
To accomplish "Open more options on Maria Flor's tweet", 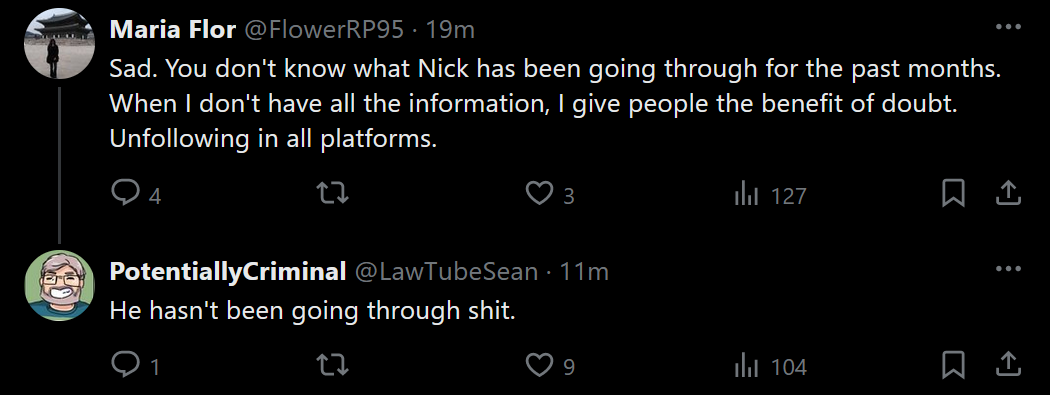I will click(1008, 27).
